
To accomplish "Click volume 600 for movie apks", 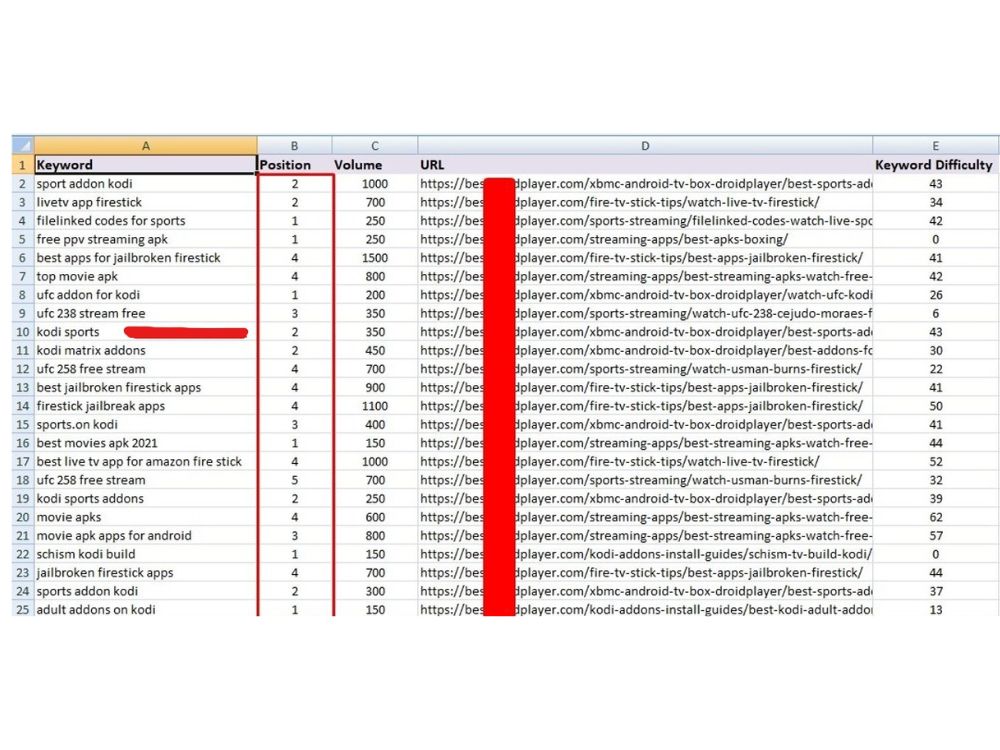I will 375,517.
